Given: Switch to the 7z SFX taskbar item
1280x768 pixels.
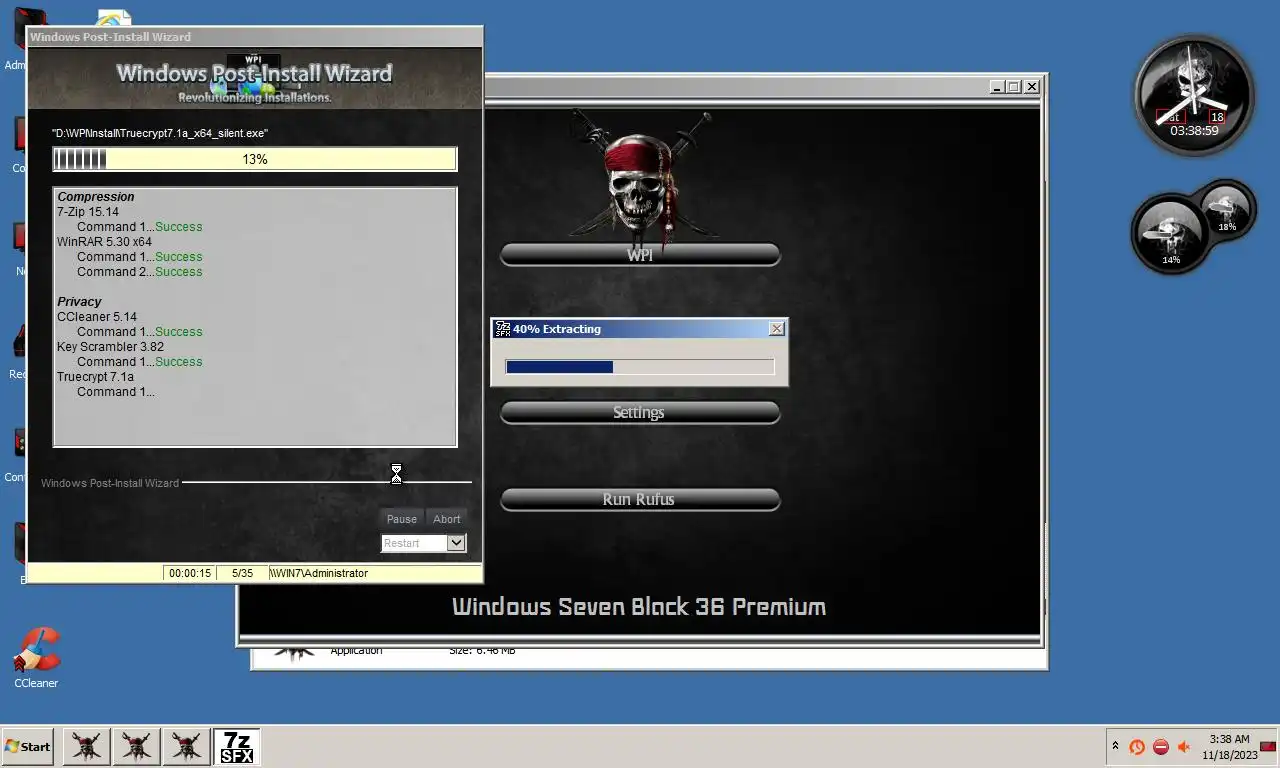Looking at the screenshot, I should point(237,747).
